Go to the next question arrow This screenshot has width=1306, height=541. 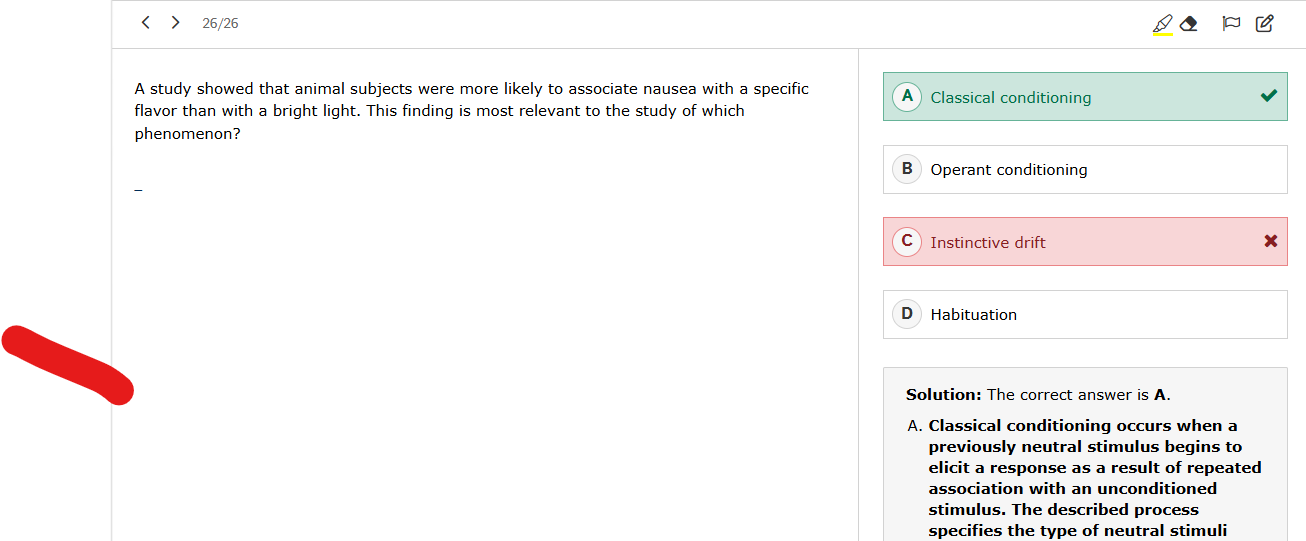[176, 22]
